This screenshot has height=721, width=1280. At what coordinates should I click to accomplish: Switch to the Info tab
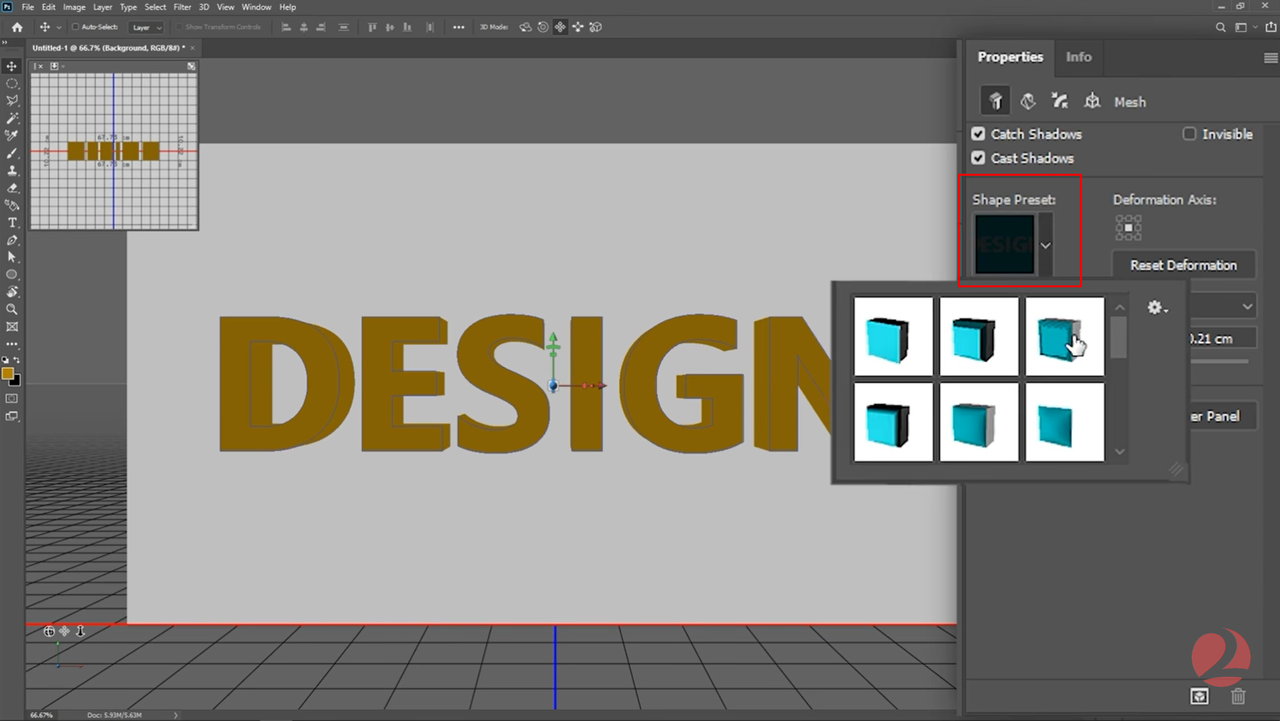[x=1078, y=57]
